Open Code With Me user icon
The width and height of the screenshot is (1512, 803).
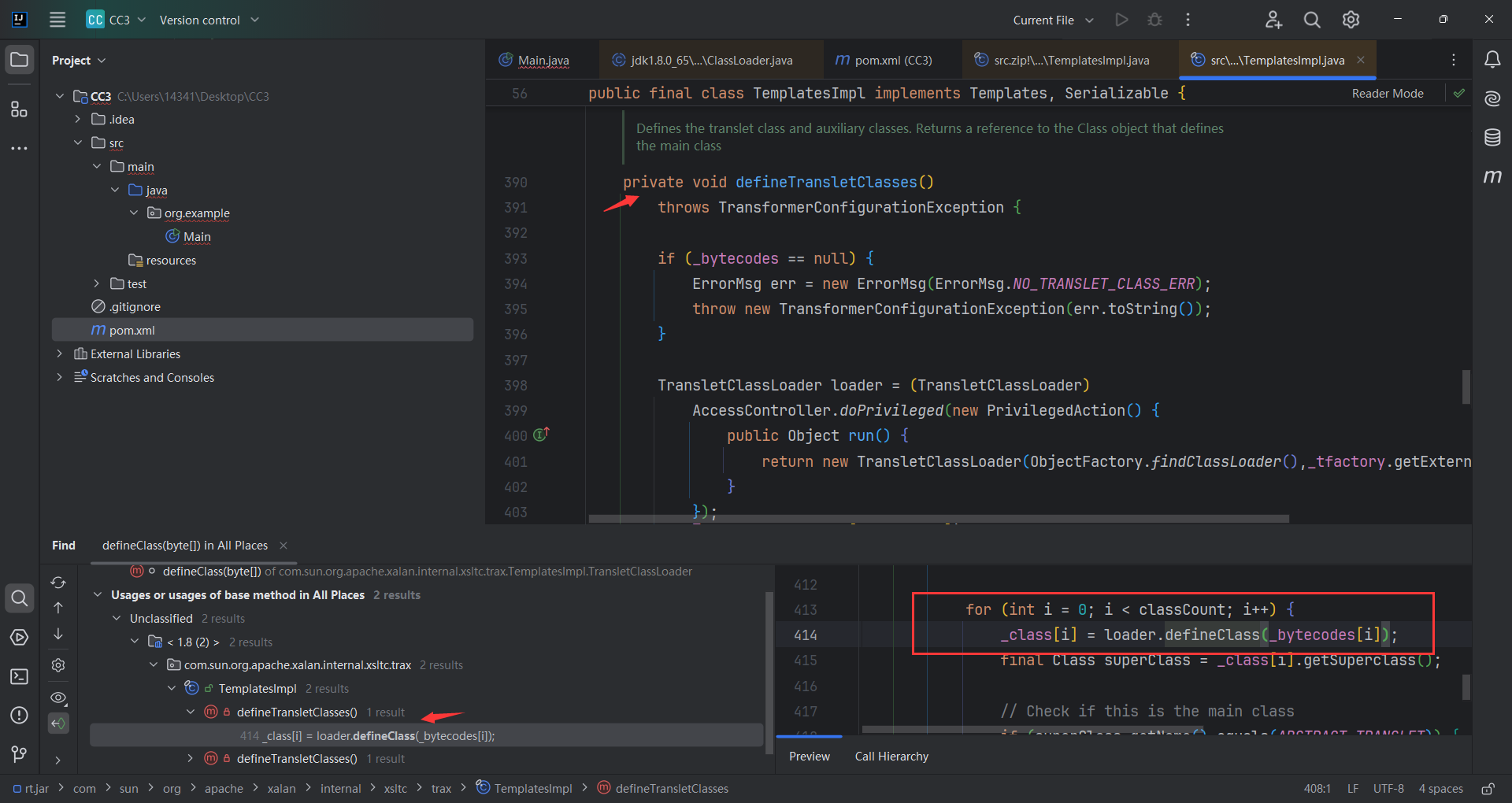tap(1273, 20)
